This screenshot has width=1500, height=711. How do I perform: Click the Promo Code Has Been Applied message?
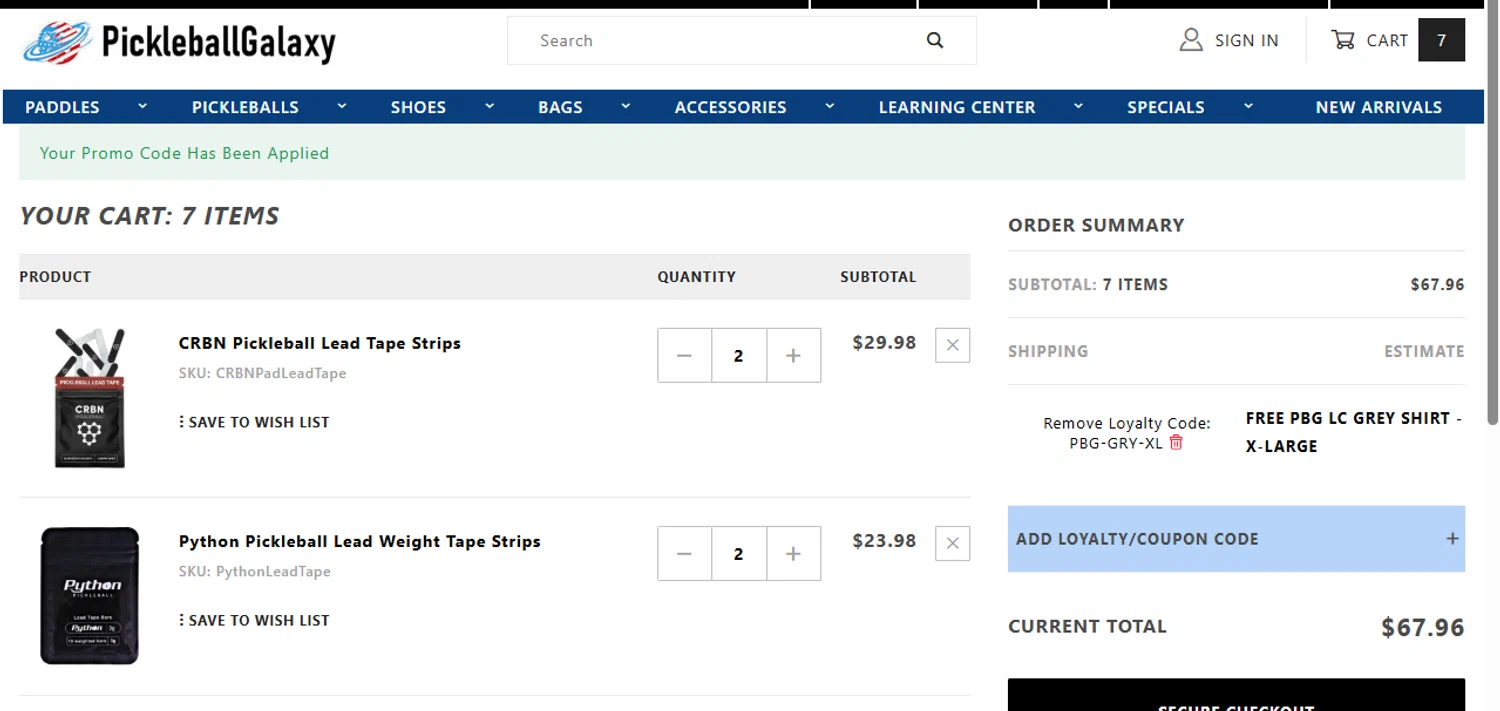[184, 153]
